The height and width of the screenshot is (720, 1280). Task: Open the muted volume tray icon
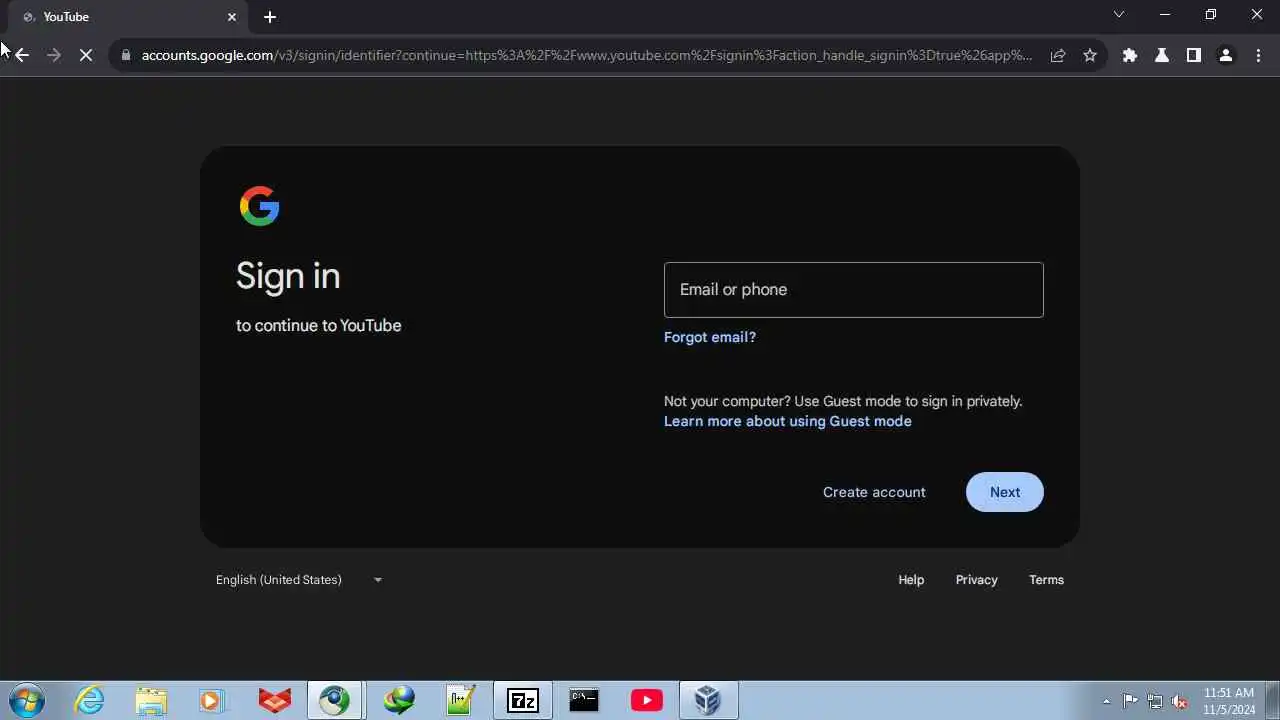1180,701
